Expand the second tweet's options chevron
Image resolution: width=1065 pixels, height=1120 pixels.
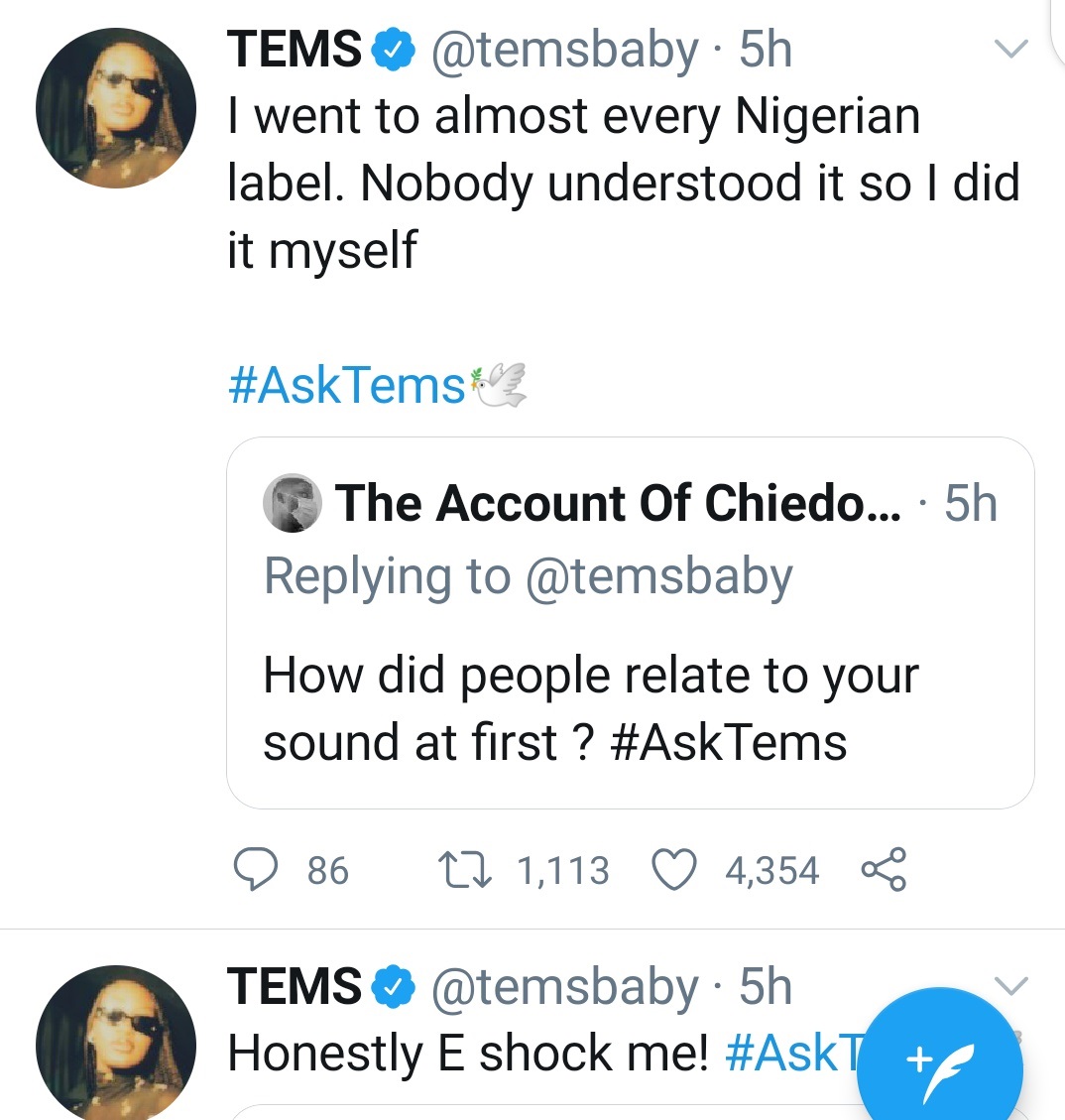[x=1010, y=985]
